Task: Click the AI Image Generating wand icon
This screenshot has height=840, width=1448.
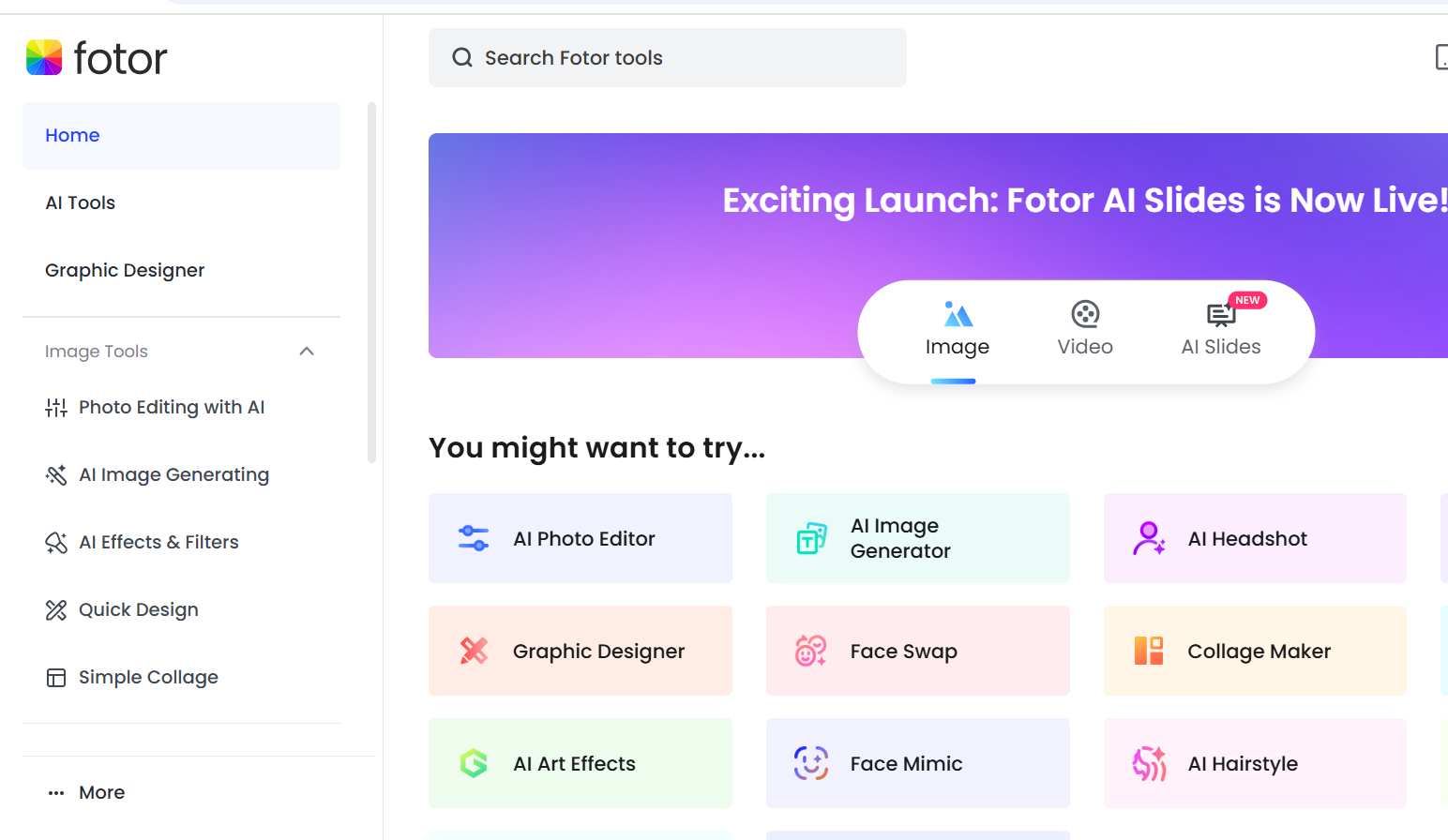Action: click(56, 475)
